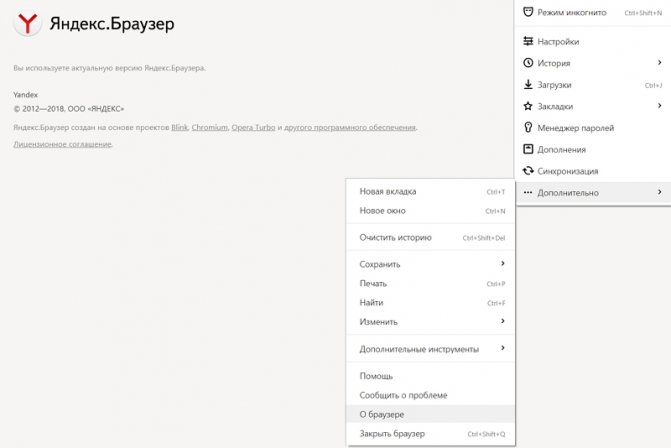671x448 pixels.
Task: Click the three-dots icon beside Дополнительно
Action: pyautogui.click(x=528, y=193)
